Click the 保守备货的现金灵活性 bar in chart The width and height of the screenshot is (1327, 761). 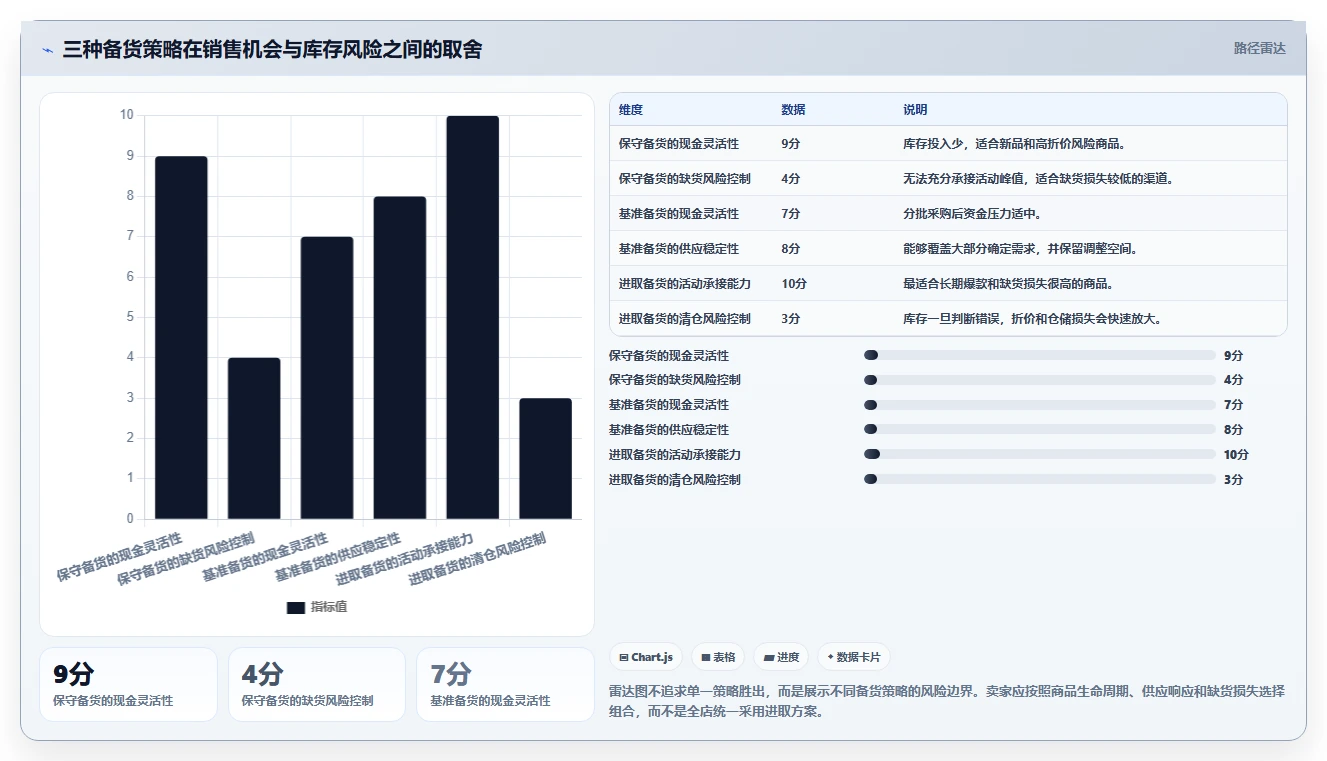click(181, 337)
